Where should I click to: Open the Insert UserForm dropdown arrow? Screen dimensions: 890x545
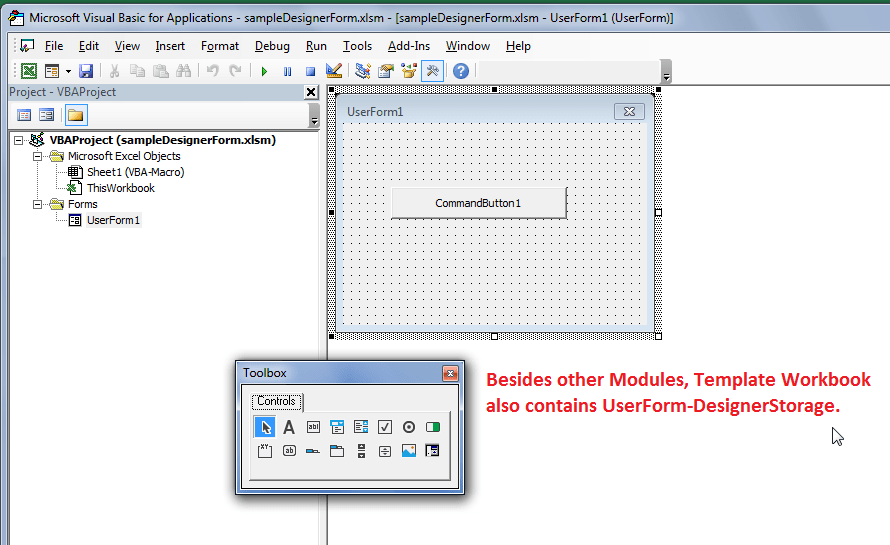pos(68,72)
